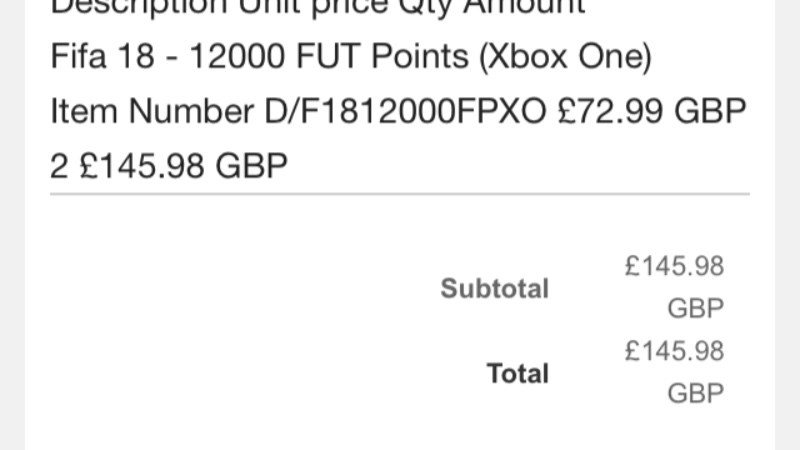Image resolution: width=800 pixels, height=450 pixels.
Task: Click the Unit price column header
Action: (x=315, y=7)
